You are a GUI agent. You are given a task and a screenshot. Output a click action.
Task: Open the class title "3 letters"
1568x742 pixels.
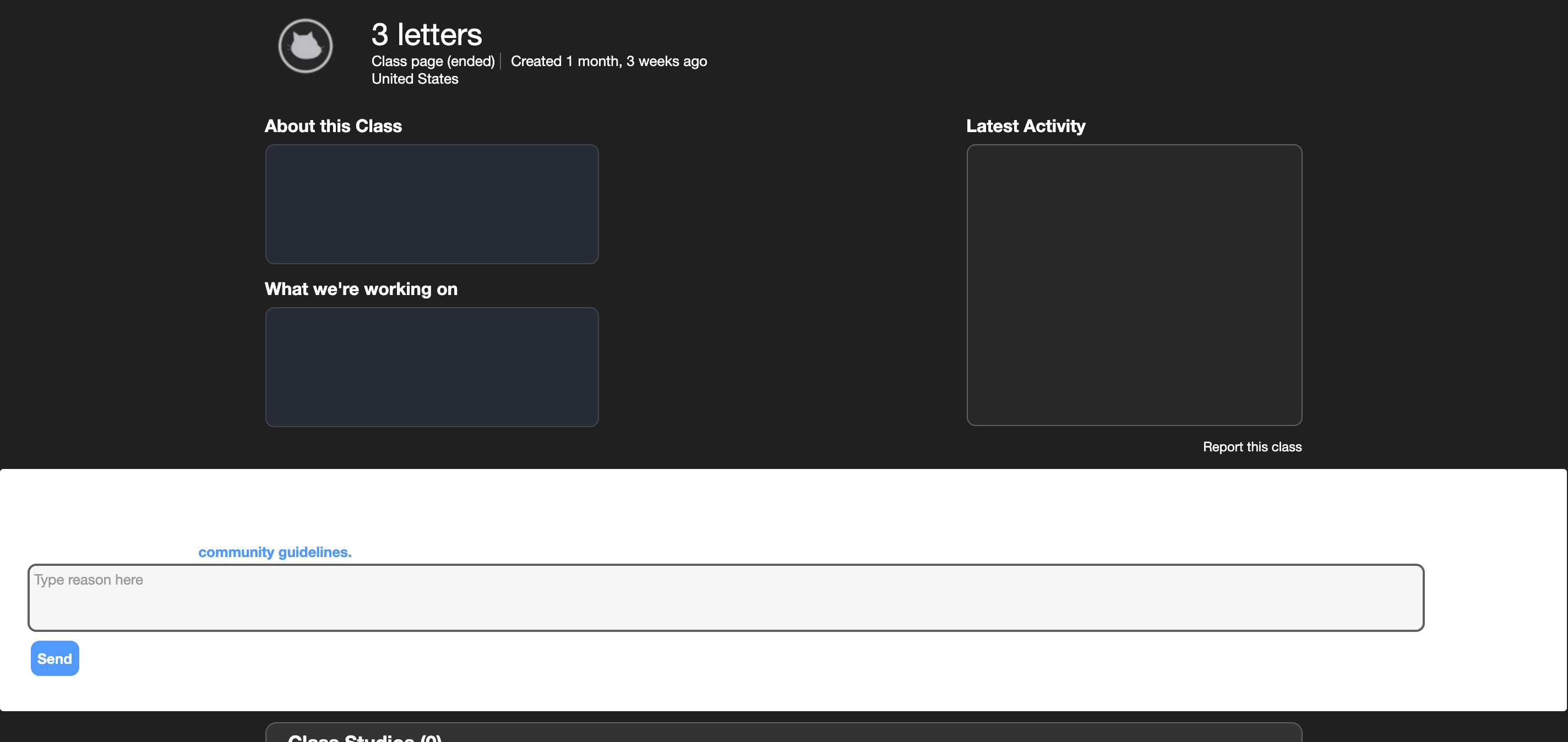(x=426, y=34)
